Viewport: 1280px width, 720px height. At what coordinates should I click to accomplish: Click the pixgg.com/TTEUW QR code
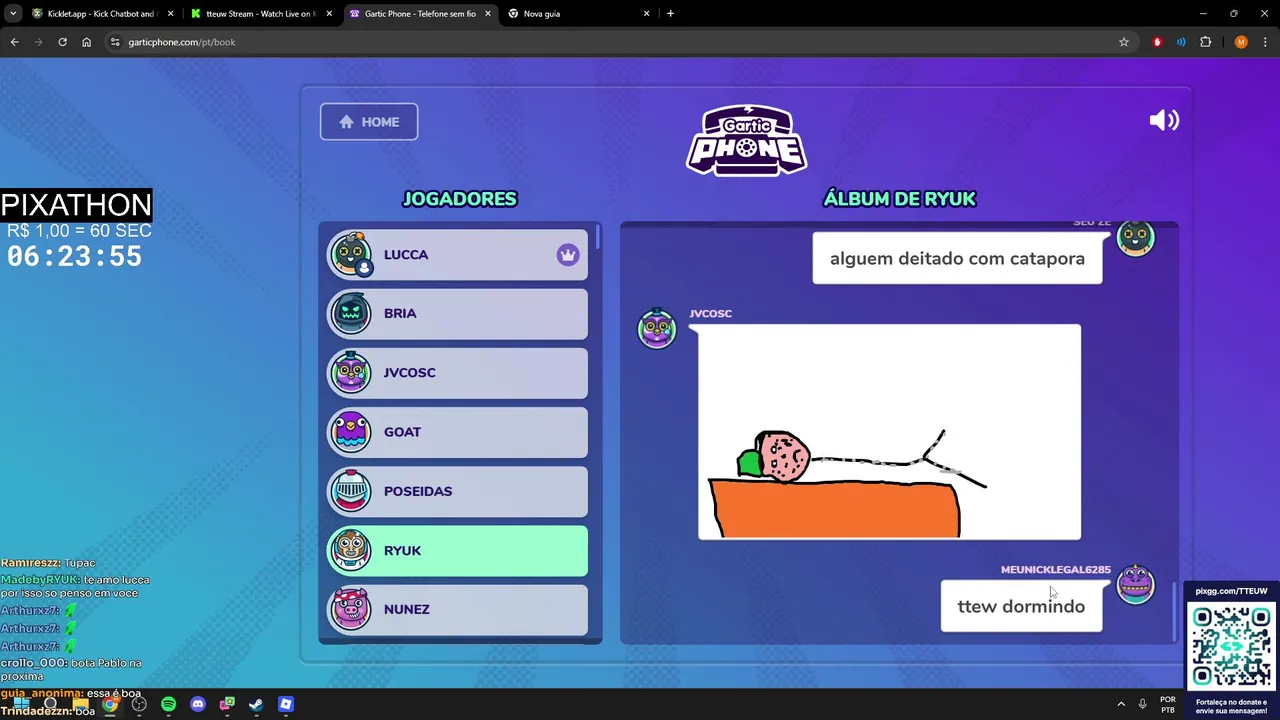(x=1231, y=646)
